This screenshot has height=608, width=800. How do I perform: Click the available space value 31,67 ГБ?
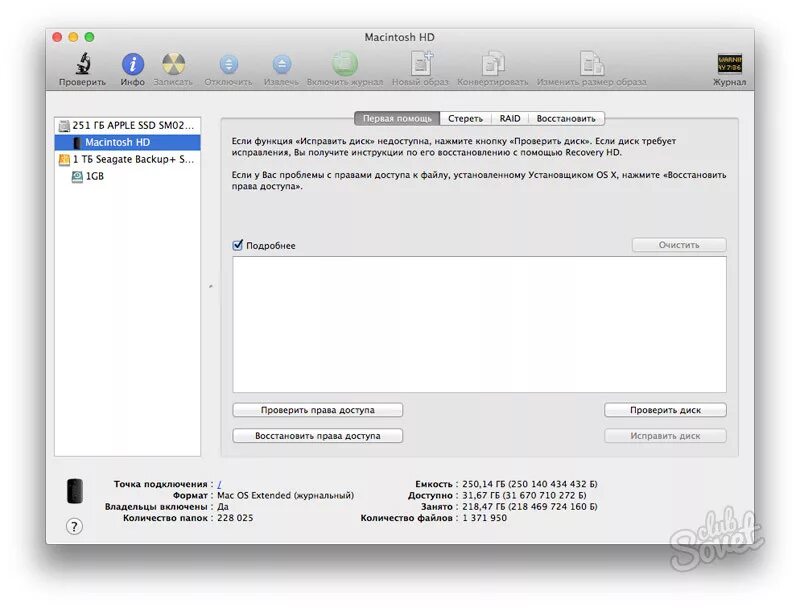tap(524, 495)
